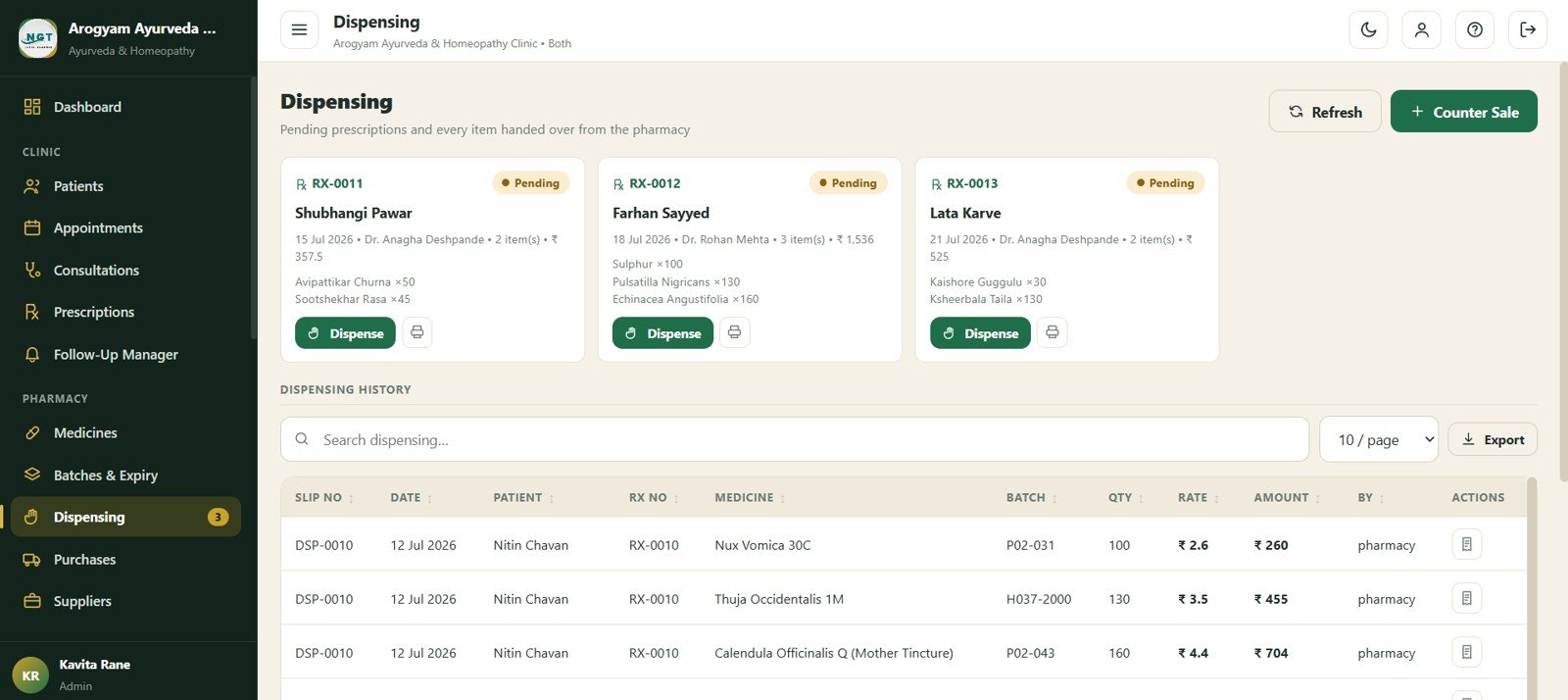Screen dimensions: 1568x700
Task: Go to Patients page
Action: (x=125, y=186)
